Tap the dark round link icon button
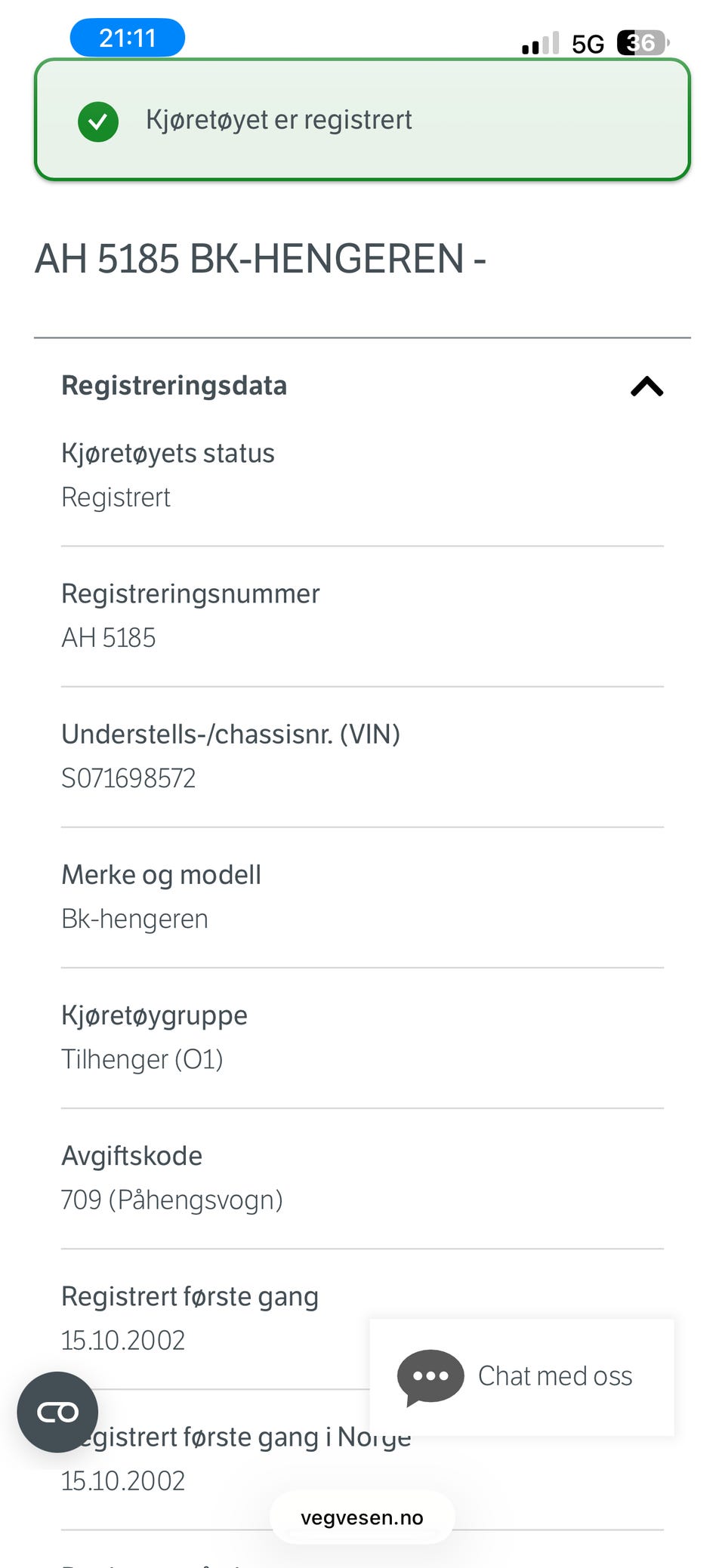 click(58, 1412)
